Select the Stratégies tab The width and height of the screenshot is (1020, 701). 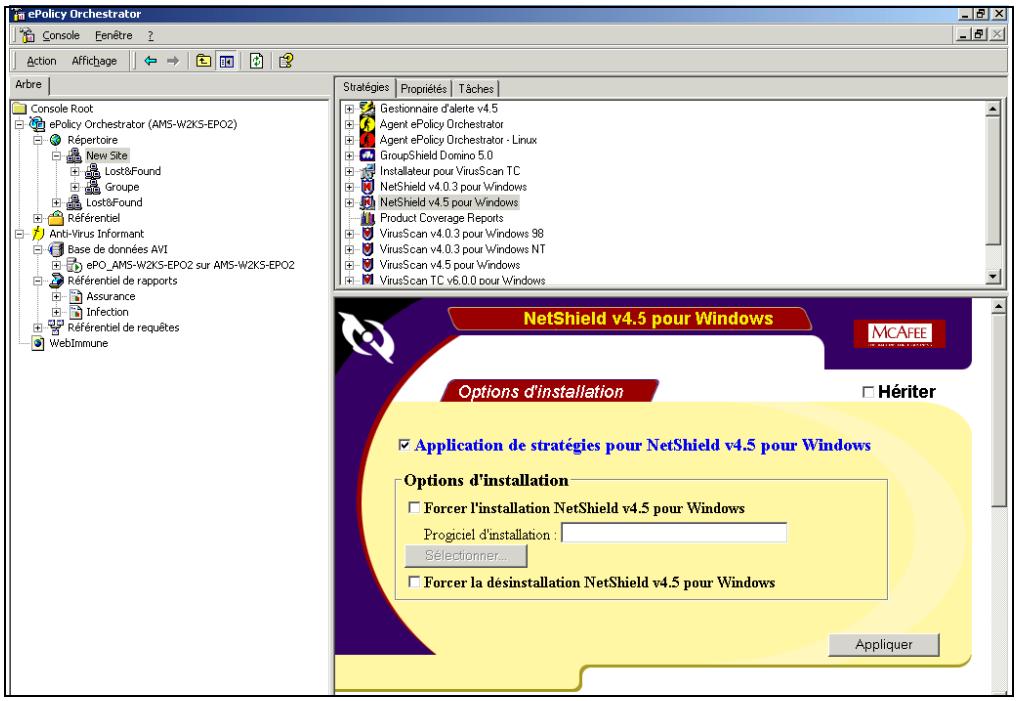coord(366,86)
